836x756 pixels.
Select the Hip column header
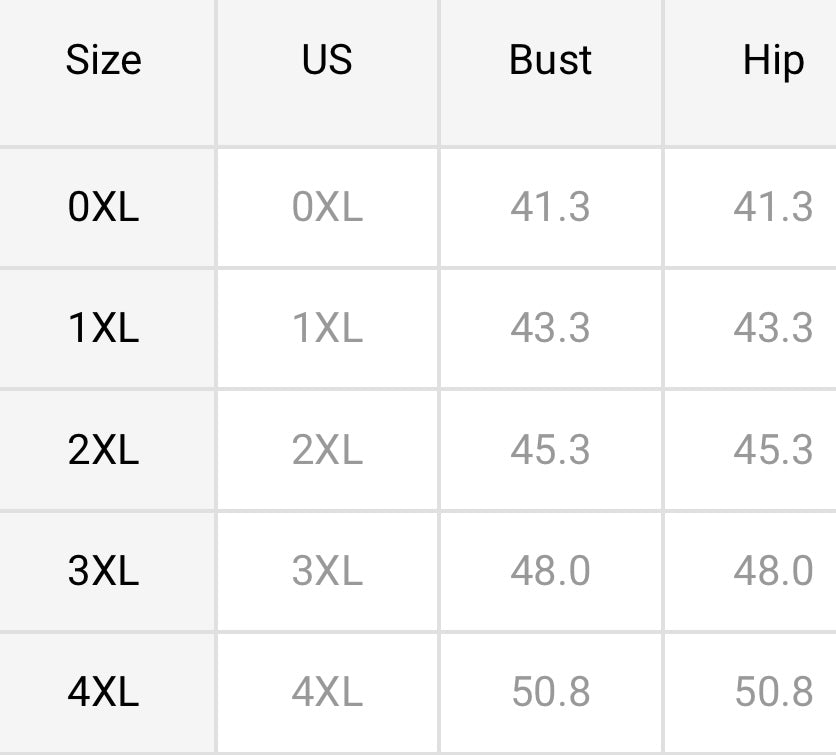tap(773, 61)
